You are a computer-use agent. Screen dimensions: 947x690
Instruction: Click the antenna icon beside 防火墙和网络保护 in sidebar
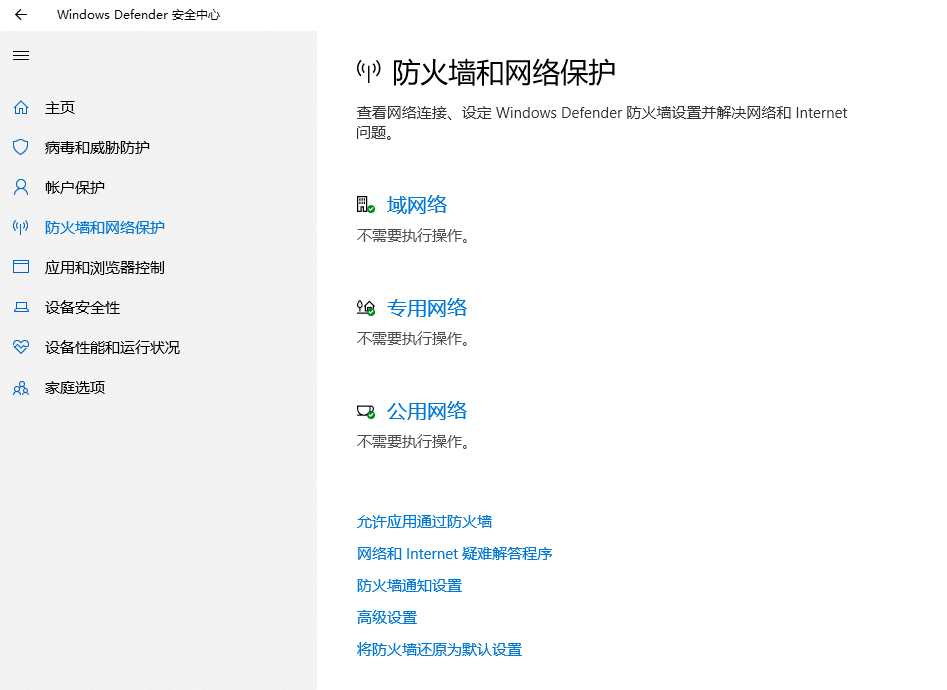click(21, 227)
